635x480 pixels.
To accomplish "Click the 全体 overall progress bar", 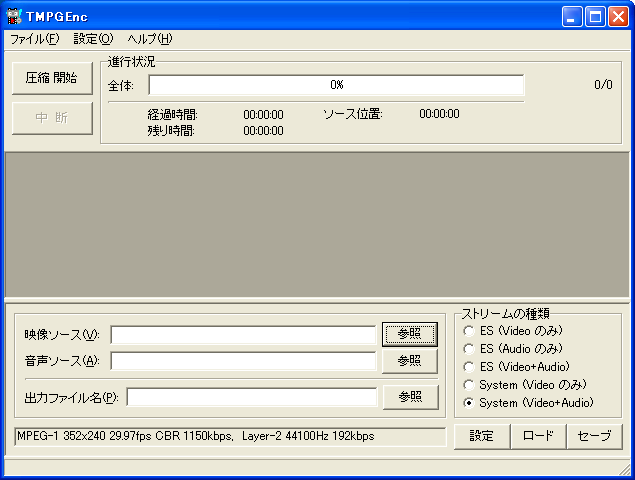I will [x=337, y=85].
